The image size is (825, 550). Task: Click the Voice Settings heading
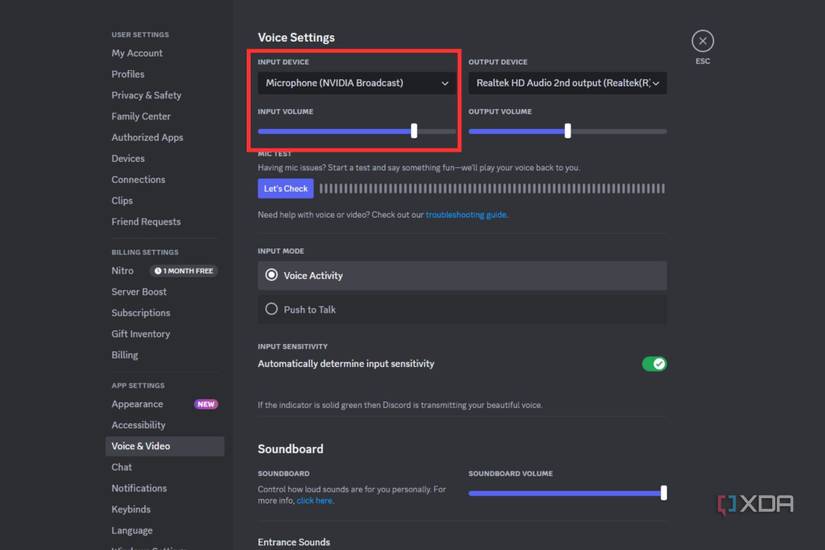click(x=296, y=37)
